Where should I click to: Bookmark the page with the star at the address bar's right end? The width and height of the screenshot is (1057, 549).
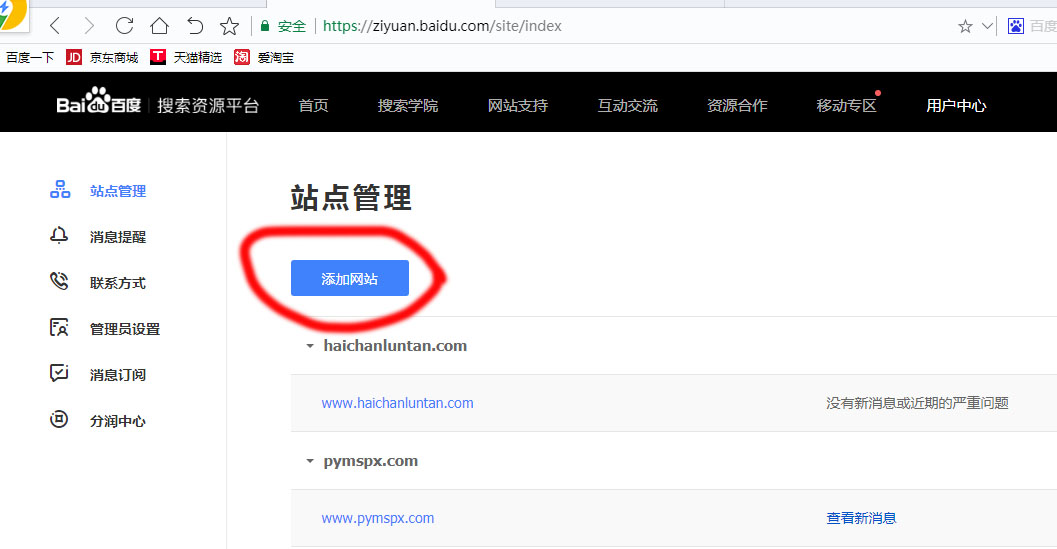click(x=965, y=26)
